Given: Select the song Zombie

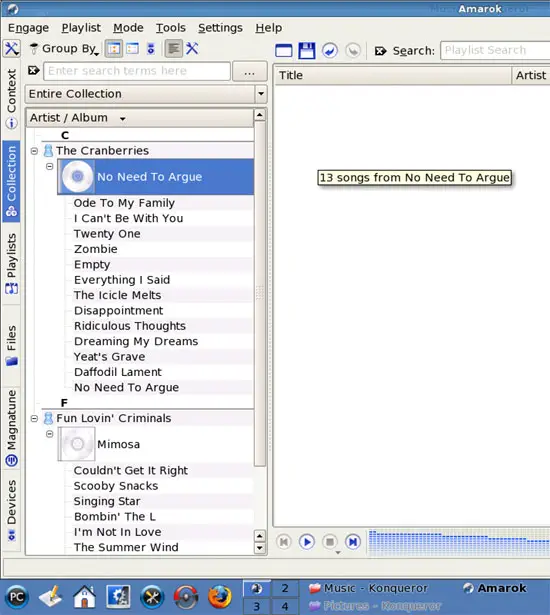Looking at the screenshot, I should click(96, 249).
